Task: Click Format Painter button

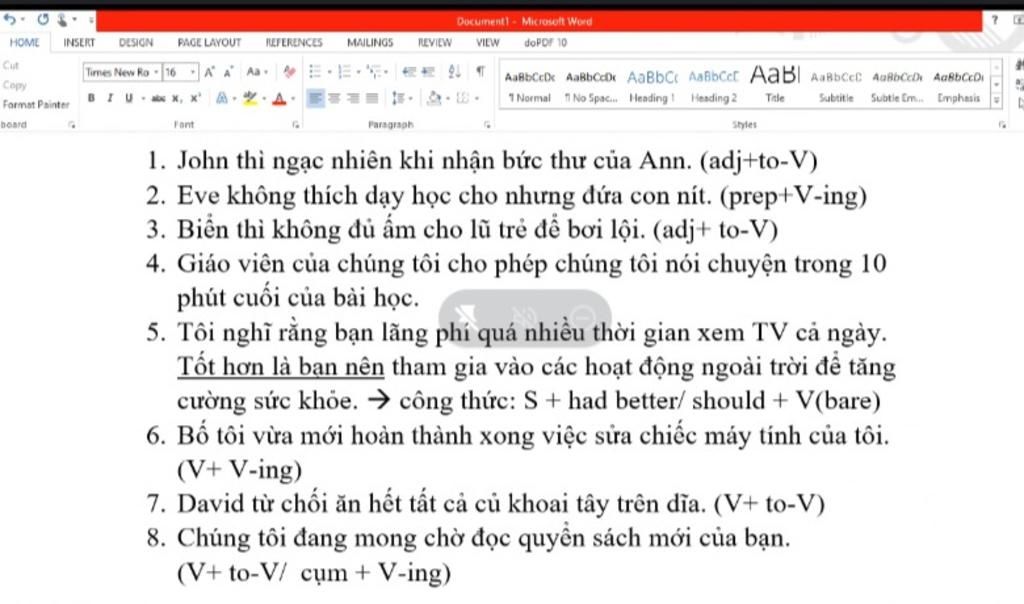Action: click(x=35, y=104)
